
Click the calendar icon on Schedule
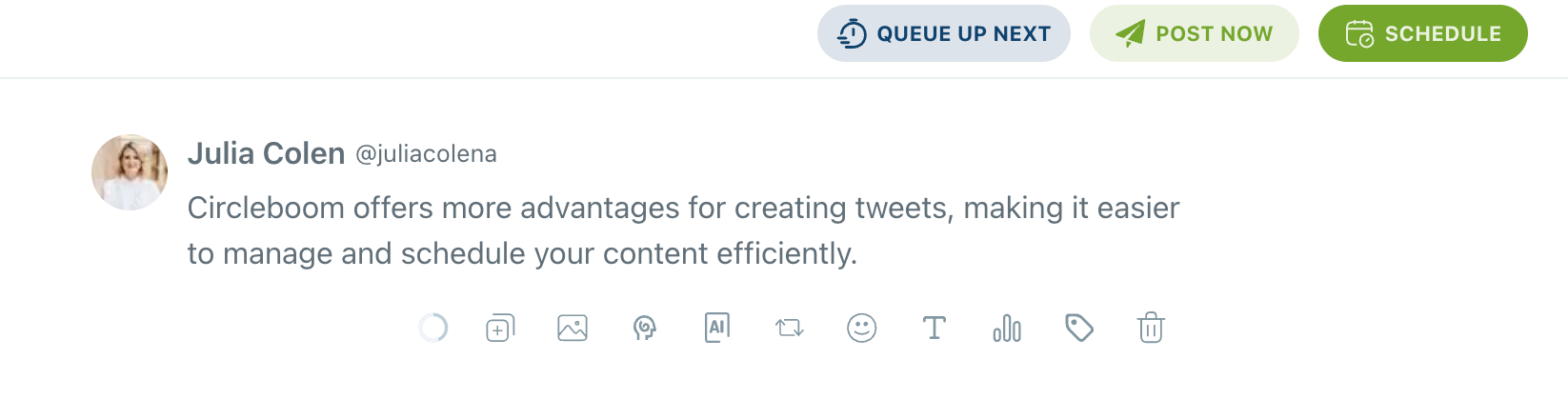pyautogui.click(x=1359, y=34)
